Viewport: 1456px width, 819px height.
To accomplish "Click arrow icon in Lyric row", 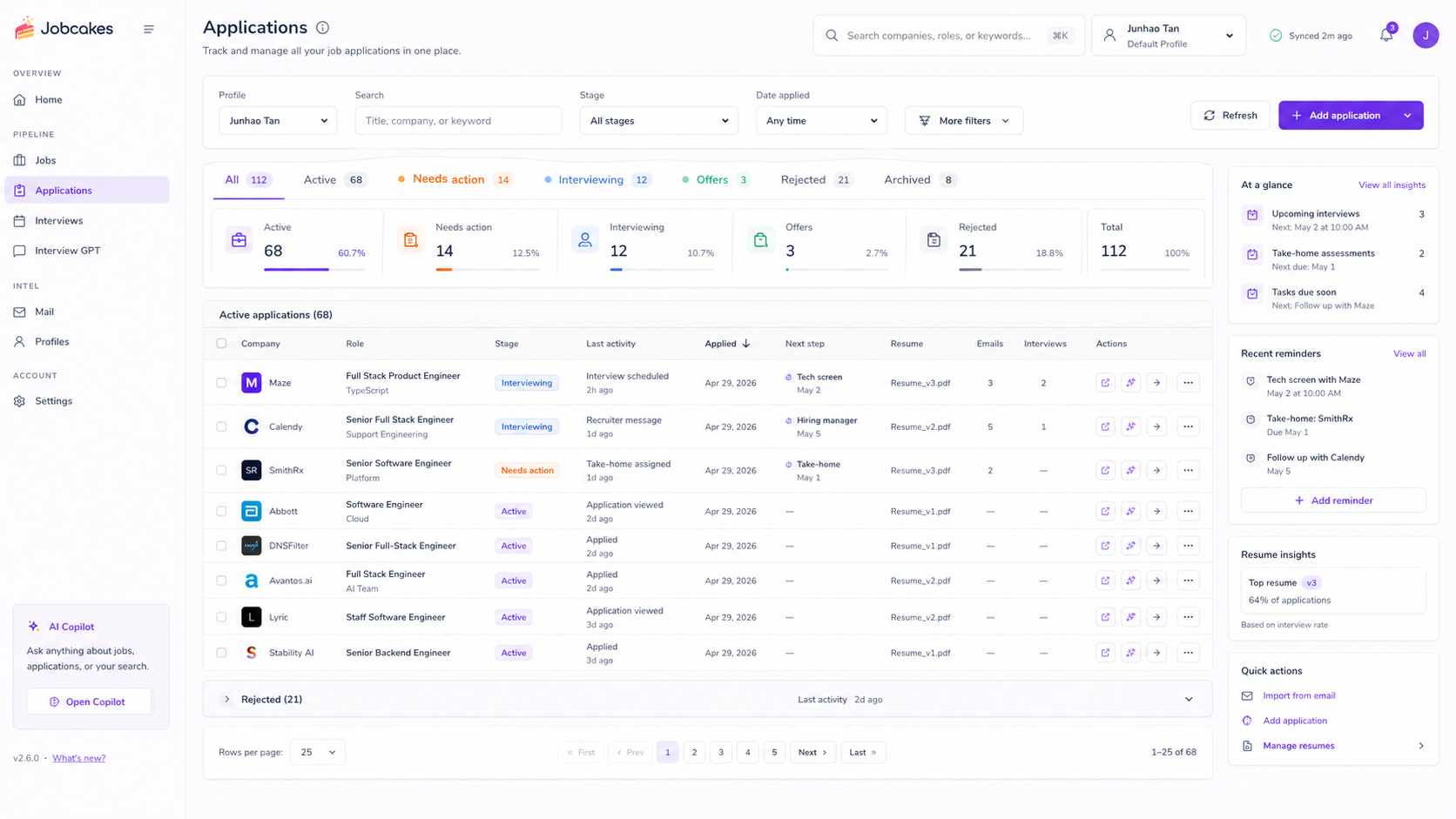I will pos(1156,617).
